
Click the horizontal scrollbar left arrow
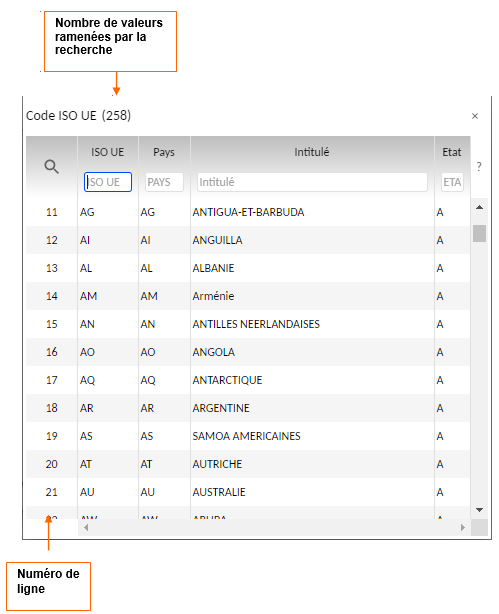pos(86,527)
